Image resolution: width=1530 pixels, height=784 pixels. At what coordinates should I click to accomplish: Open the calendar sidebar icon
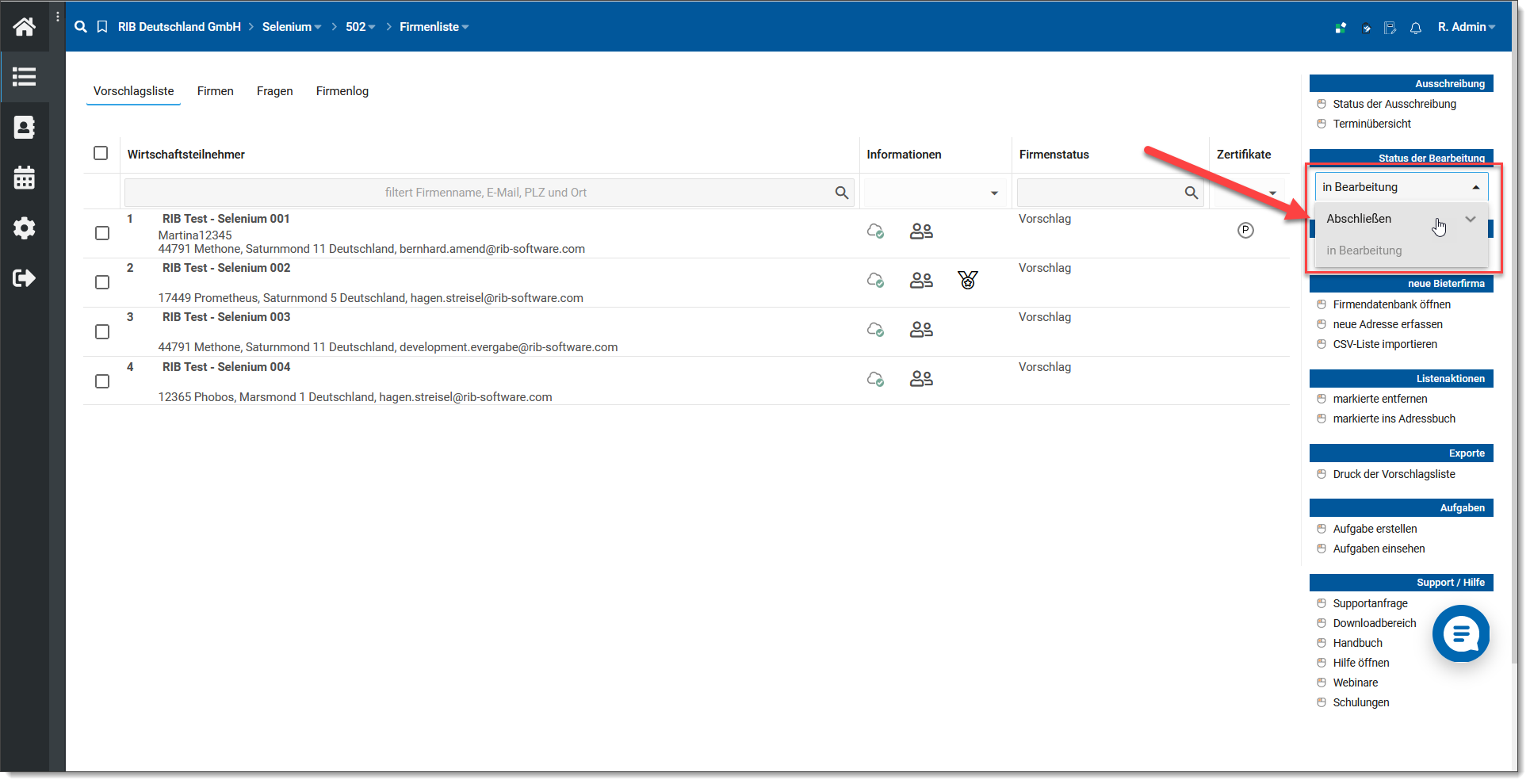tap(24, 178)
